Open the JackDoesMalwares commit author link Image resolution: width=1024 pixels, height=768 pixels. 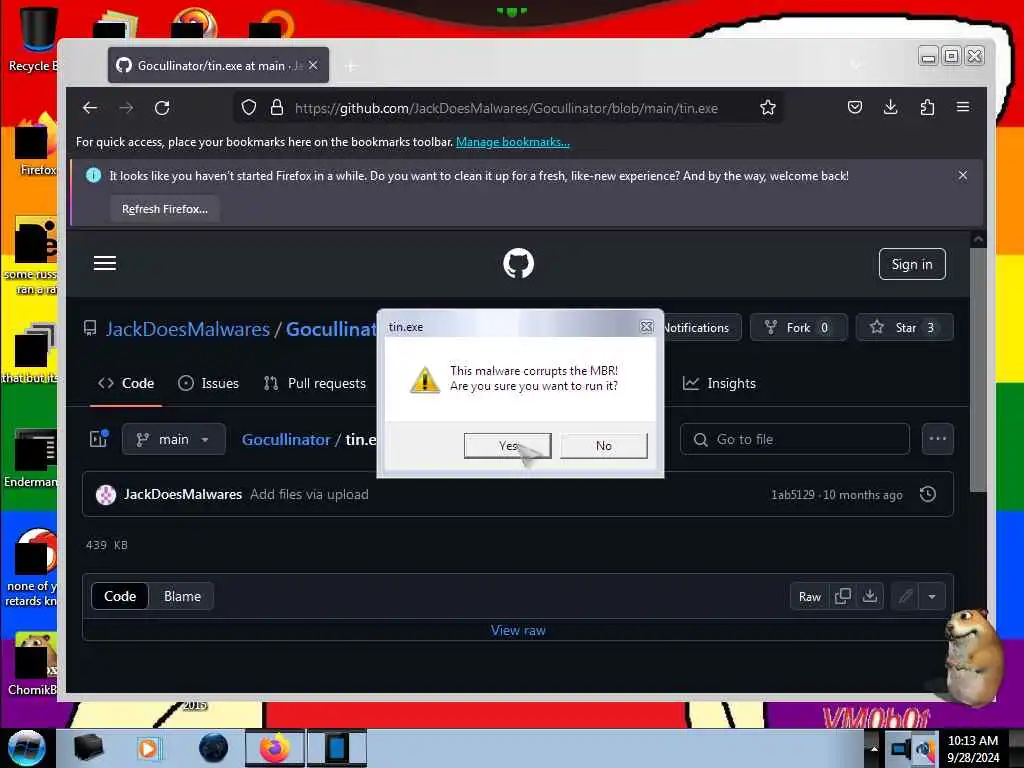[x=183, y=494]
